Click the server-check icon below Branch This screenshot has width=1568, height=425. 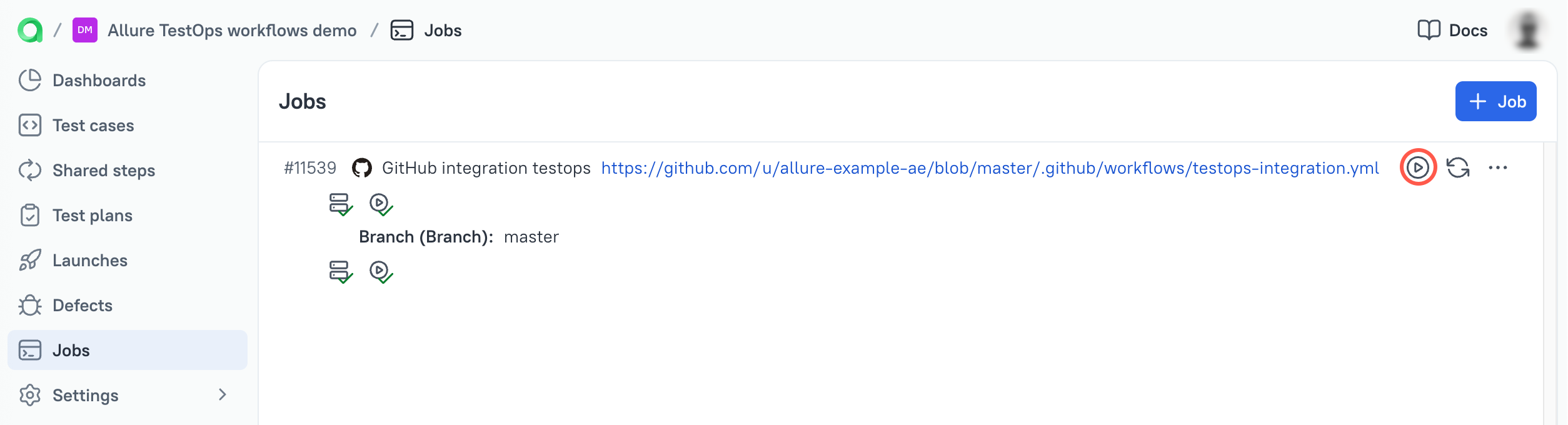341,271
